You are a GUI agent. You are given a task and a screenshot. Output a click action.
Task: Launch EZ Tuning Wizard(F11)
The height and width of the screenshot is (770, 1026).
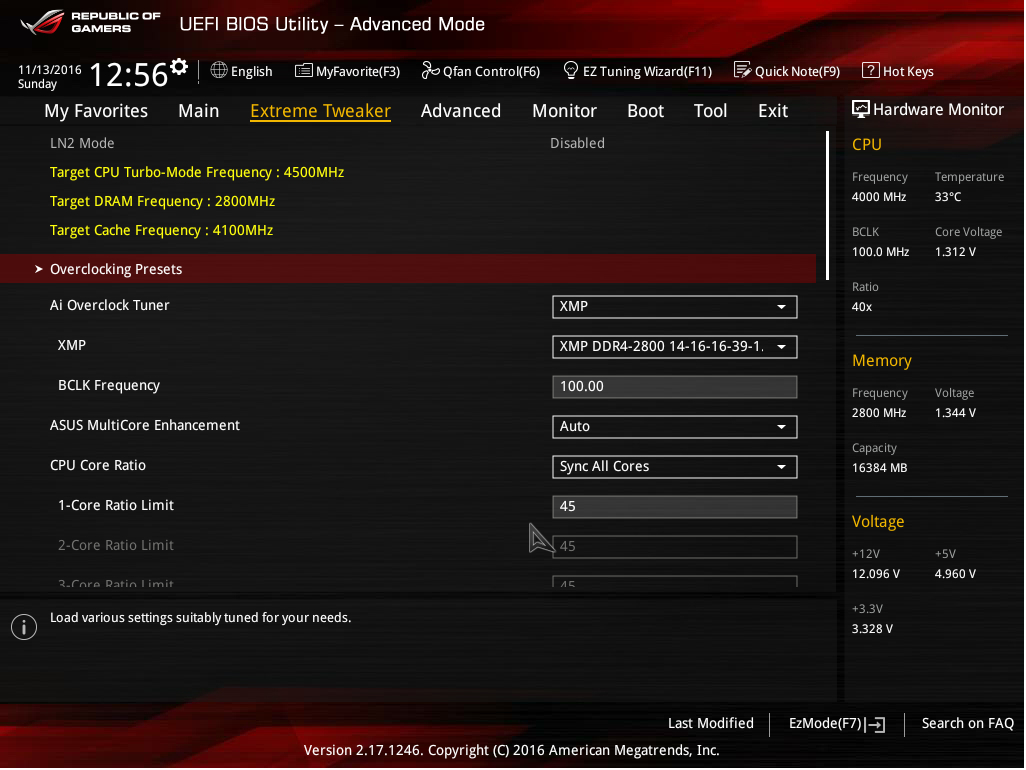tap(637, 71)
